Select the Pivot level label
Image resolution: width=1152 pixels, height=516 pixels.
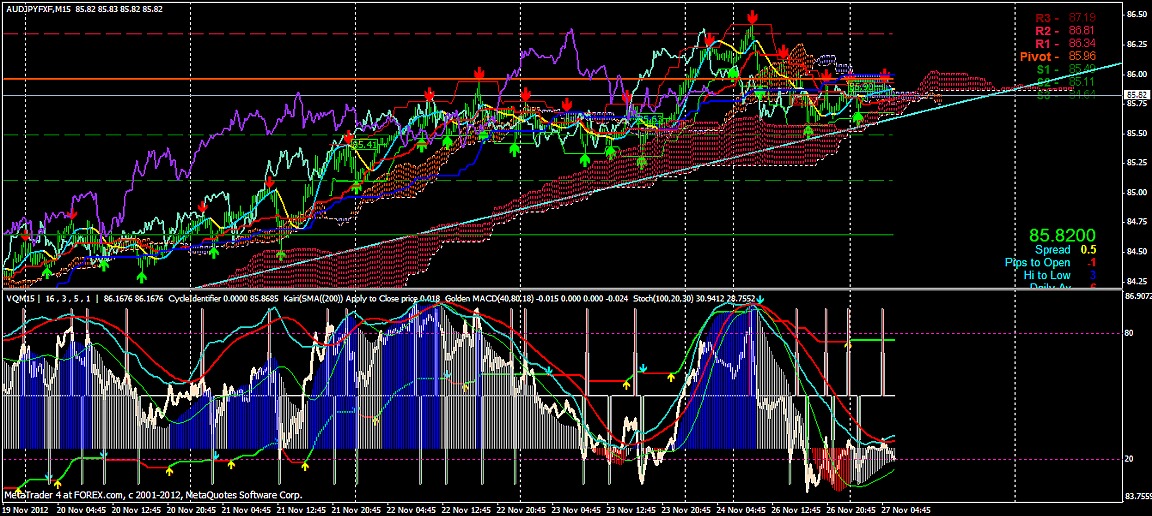1036,57
